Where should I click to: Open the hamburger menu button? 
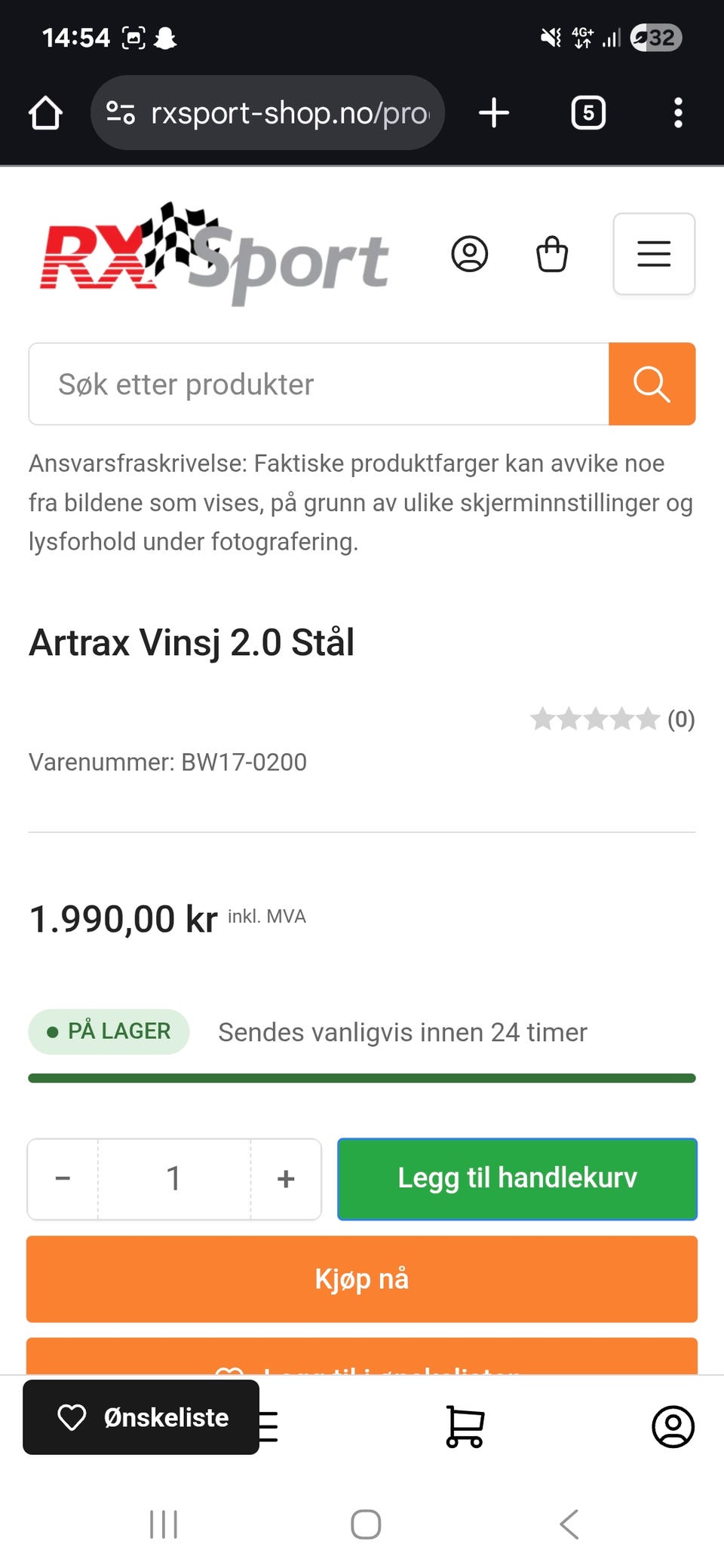(654, 254)
